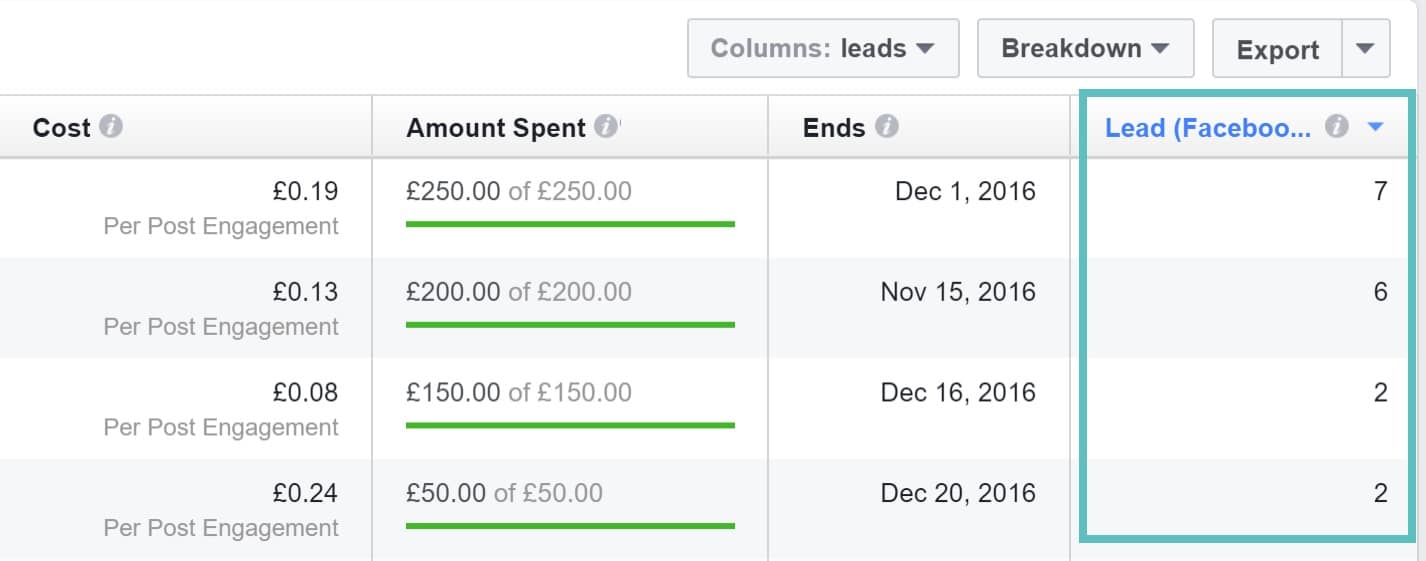
Task: Click the info icon next to Ends
Action: pyautogui.click(x=886, y=127)
